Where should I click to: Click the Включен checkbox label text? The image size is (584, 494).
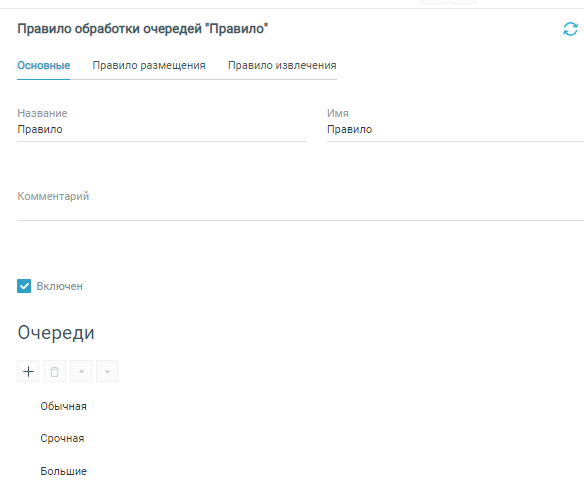[x=60, y=286]
